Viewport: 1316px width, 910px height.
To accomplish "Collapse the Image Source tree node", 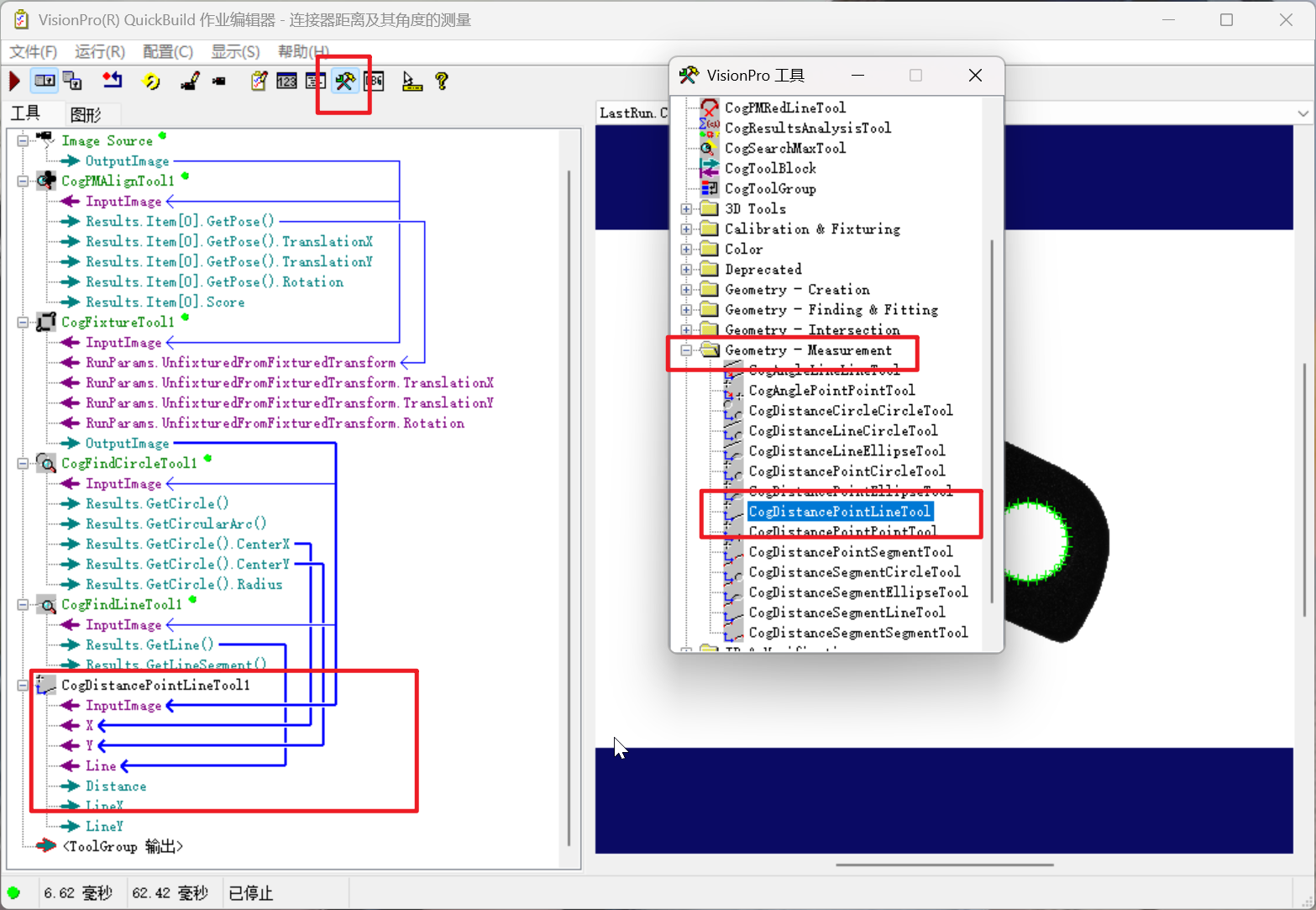I will point(23,140).
